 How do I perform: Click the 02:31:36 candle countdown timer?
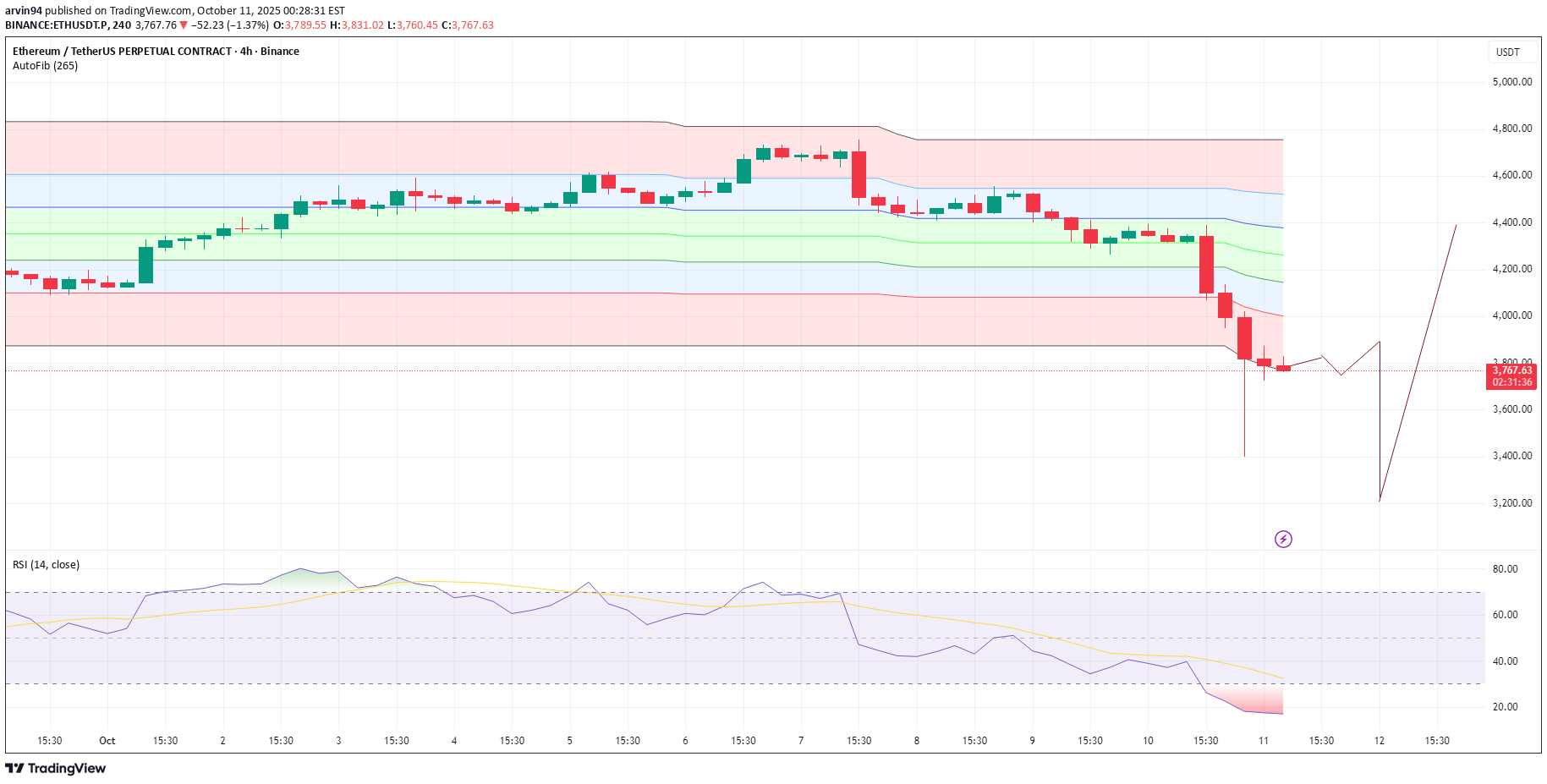[x=1511, y=382]
